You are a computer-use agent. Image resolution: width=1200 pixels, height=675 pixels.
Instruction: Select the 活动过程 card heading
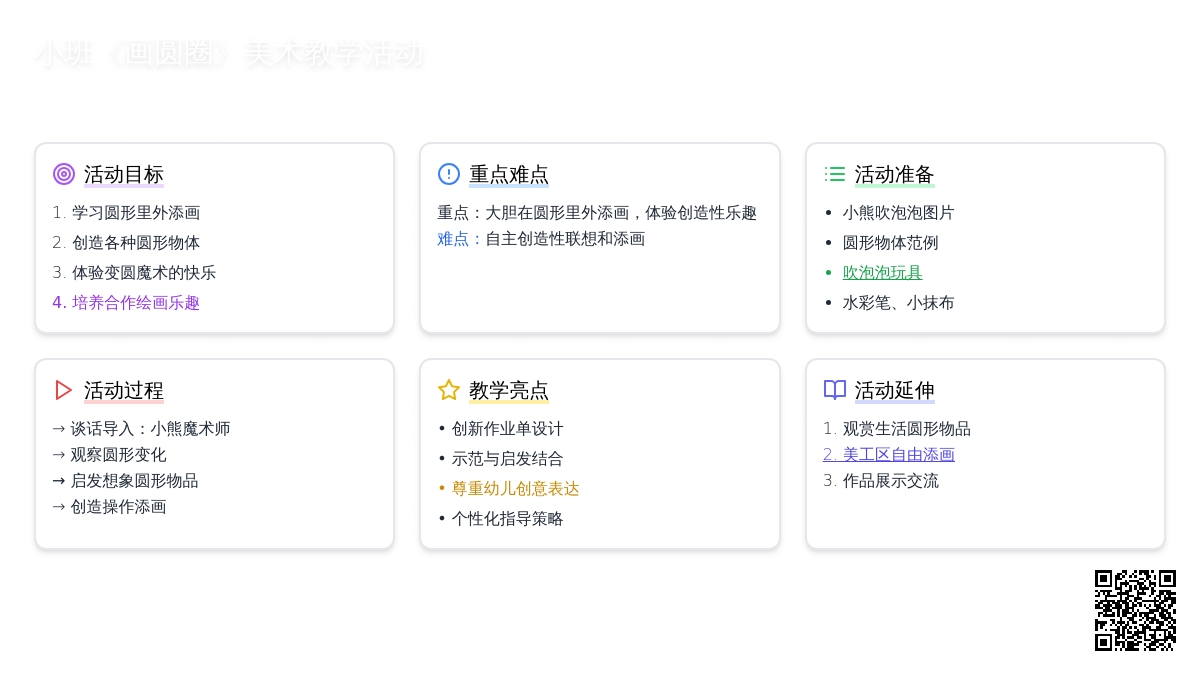click(124, 390)
